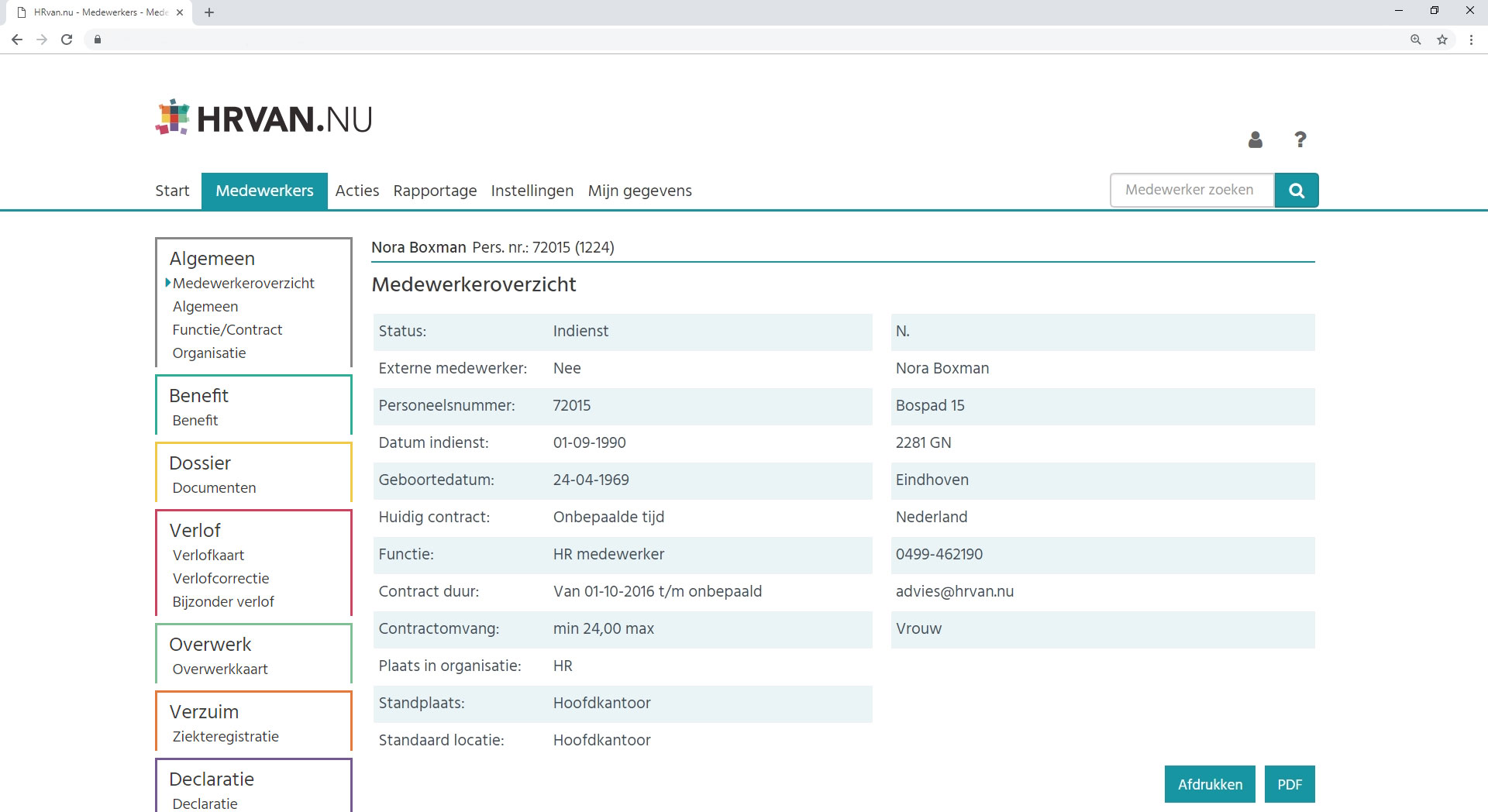Screen dimensions: 1488x812
Task: Click the Bospad 15 address text
Action: click(930, 406)
